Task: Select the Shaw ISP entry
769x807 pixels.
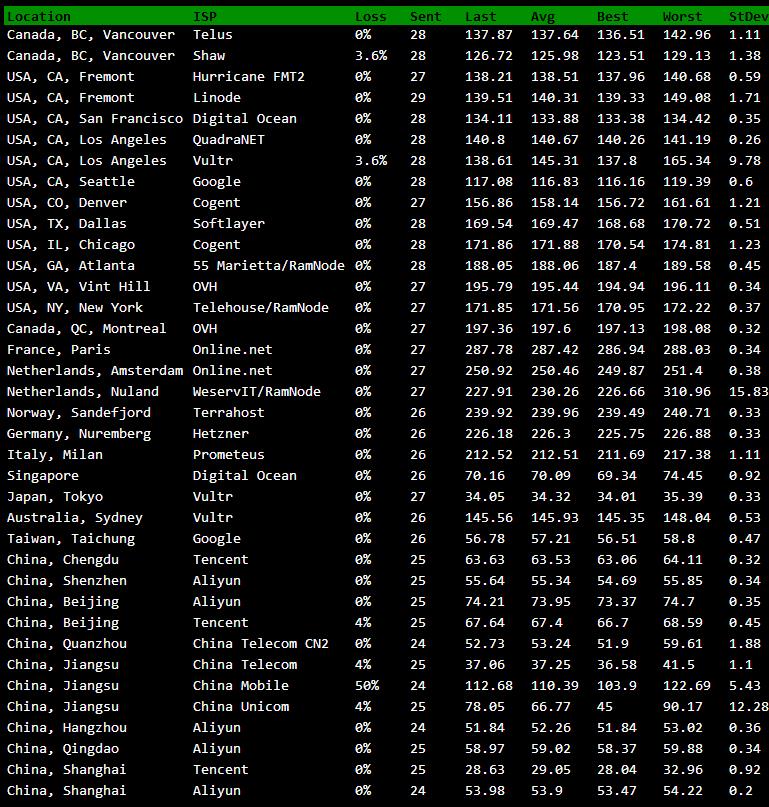Action: [209, 56]
